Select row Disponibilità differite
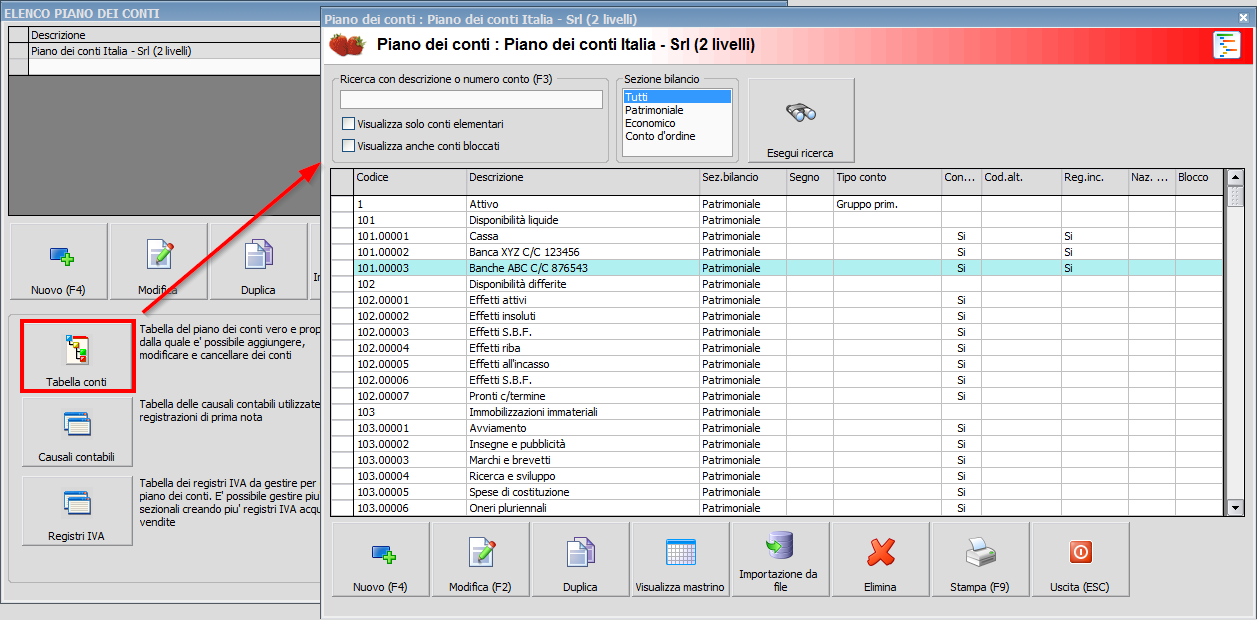1257x620 pixels. pyautogui.click(x=778, y=284)
